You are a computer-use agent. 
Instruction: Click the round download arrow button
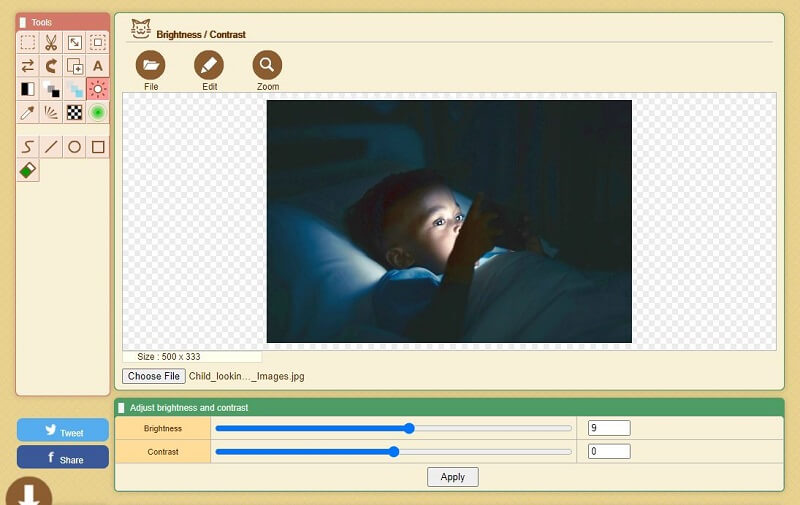(29, 492)
